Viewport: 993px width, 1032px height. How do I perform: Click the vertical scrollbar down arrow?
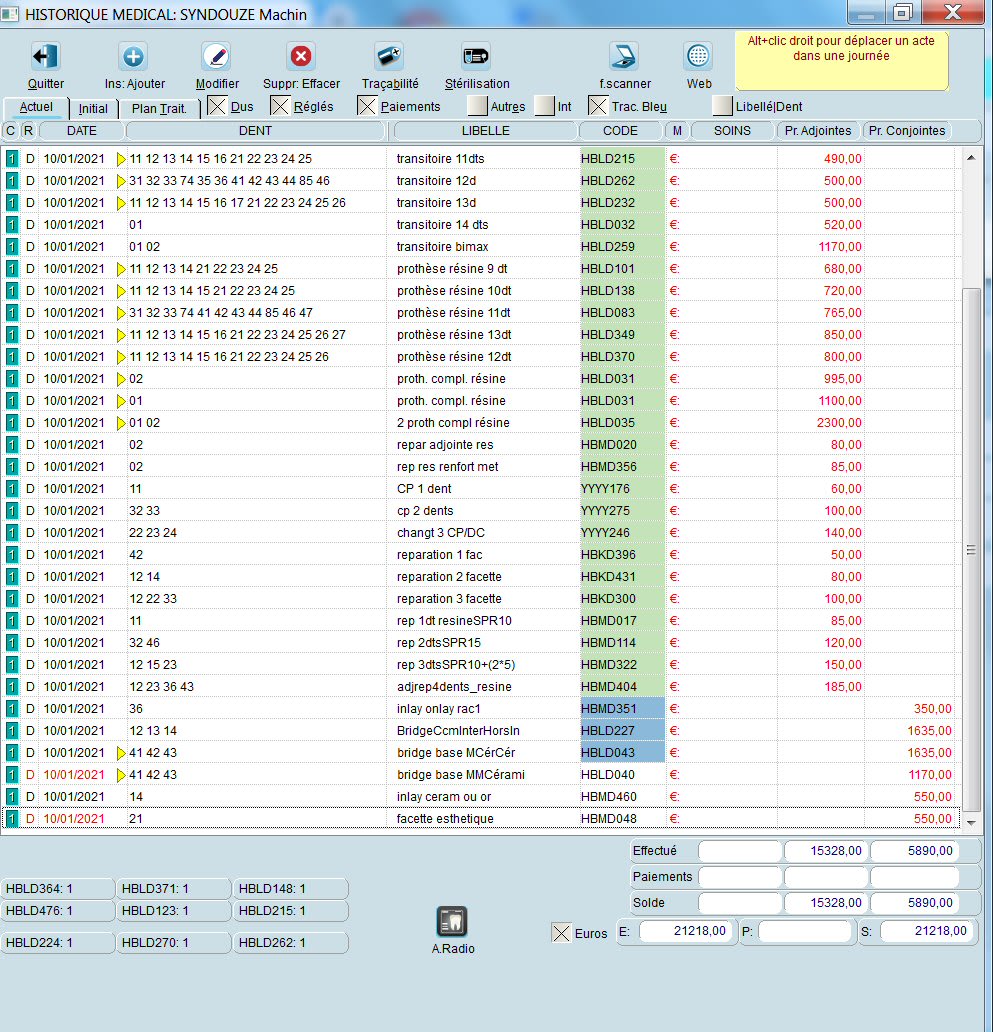969,821
